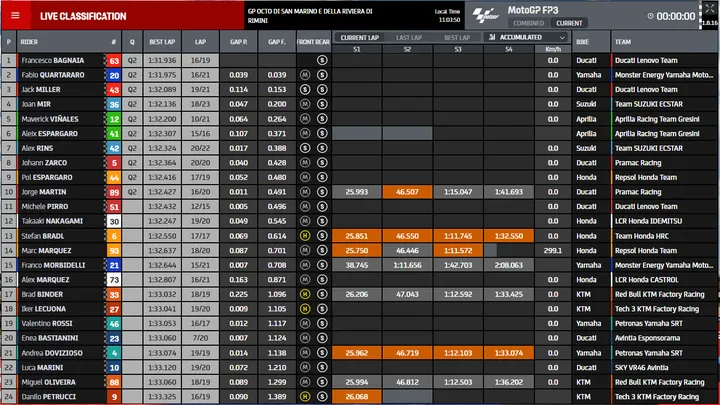The height and width of the screenshot is (405, 720).
Task: Click Morbidelli's 2:08.063 sector time
Action: point(509,265)
